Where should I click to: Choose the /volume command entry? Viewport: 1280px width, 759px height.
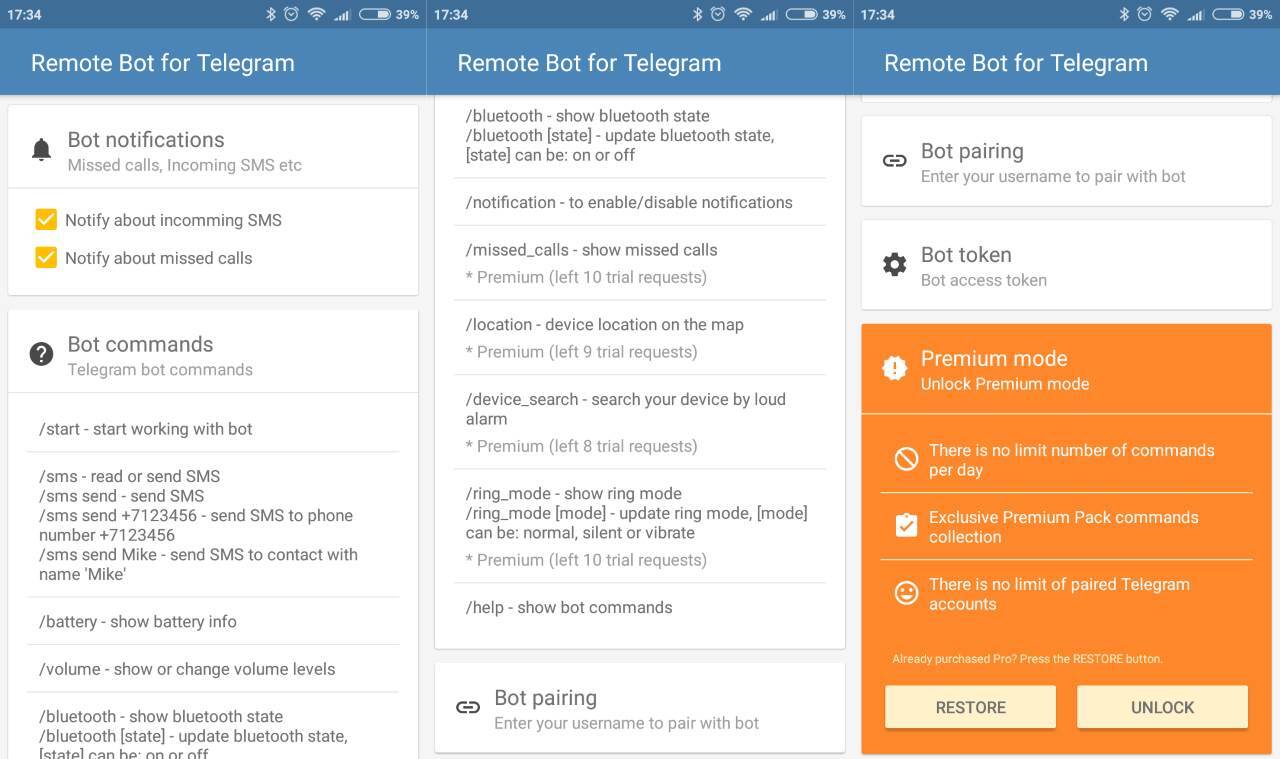click(187, 669)
